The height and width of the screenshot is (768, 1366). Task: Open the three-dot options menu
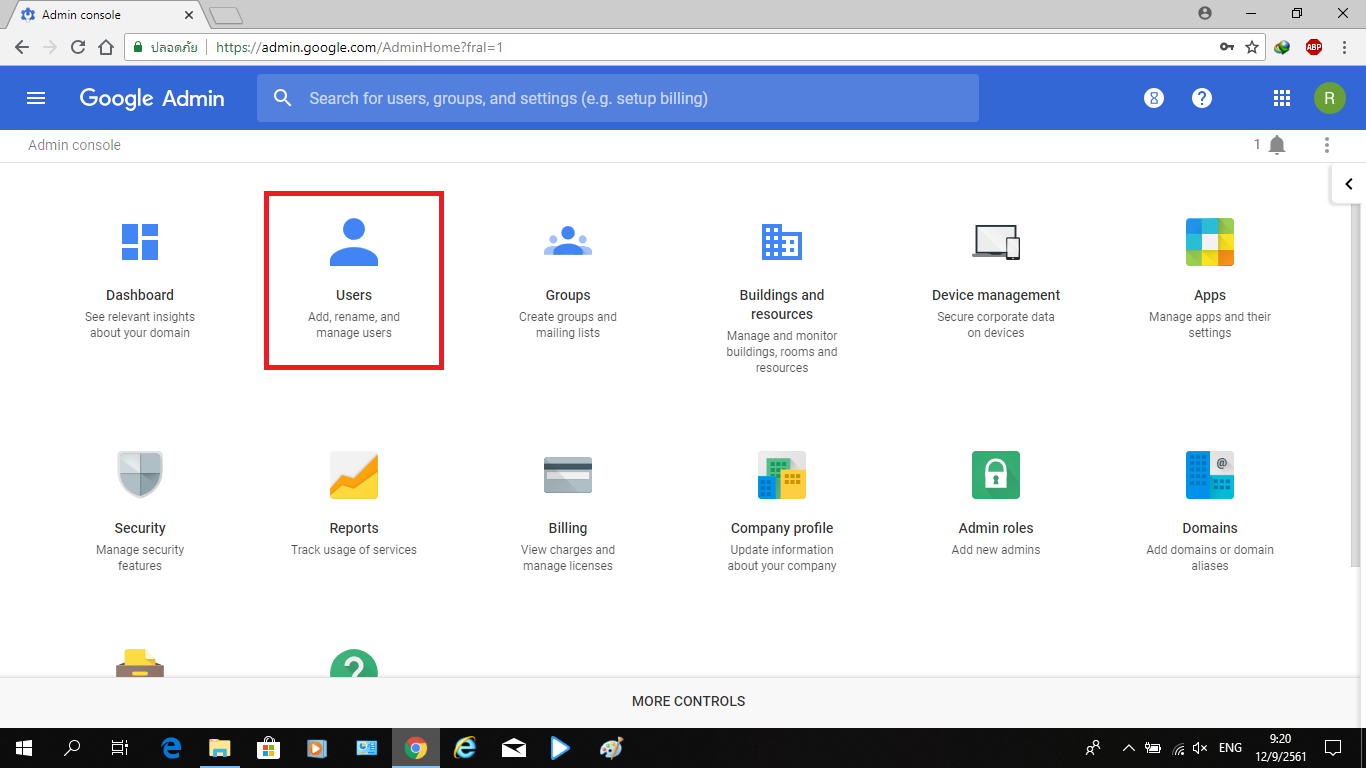(1327, 145)
